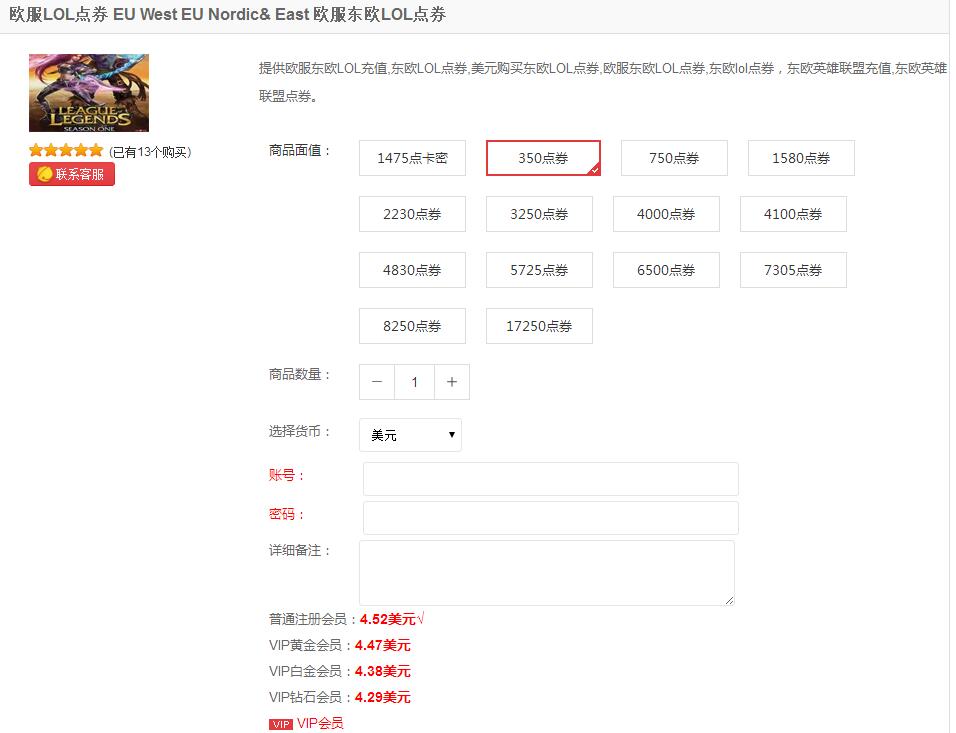
Task: Click the 详细备注 remarks text area
Action: click(547, 573)
